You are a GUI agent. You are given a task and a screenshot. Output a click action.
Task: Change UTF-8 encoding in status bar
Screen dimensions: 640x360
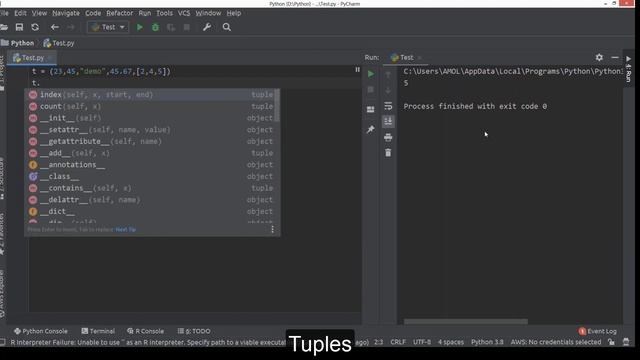tap(422, 342)
